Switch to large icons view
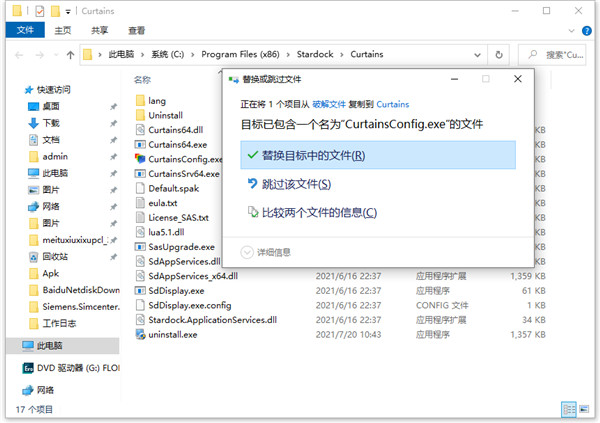 (x=584, y=409)
